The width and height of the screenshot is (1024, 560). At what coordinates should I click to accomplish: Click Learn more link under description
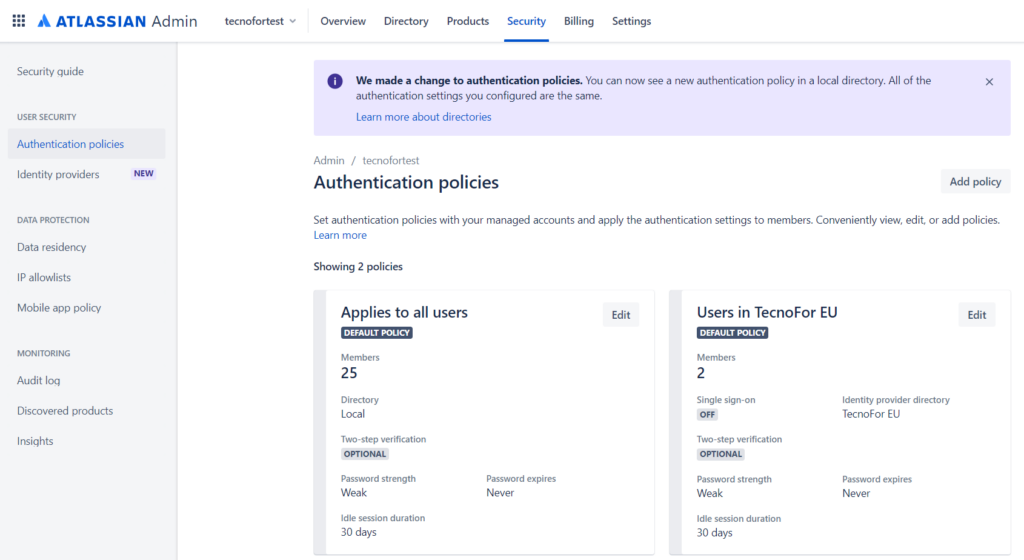[x=340, y=235]
